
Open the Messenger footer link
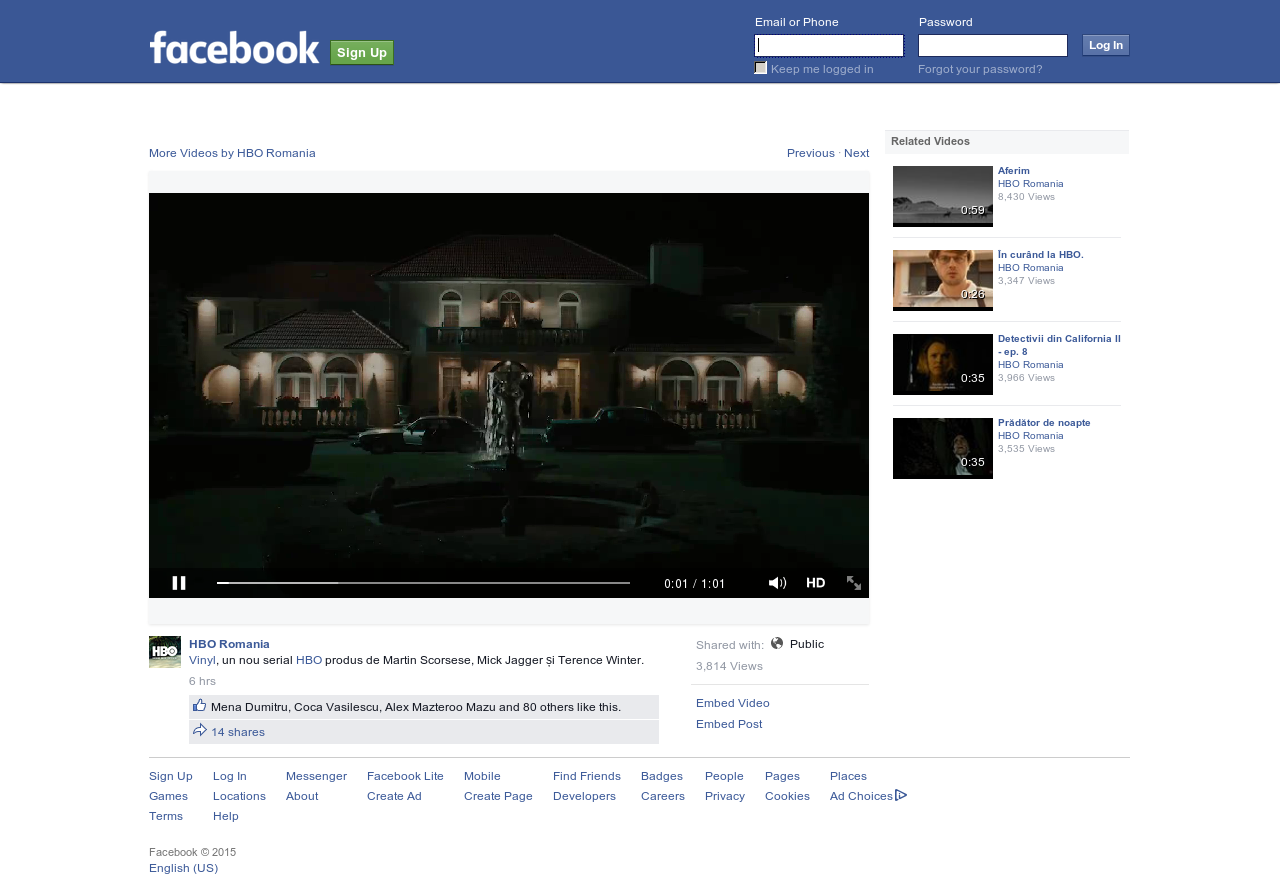pyautogui.click(x=316, y=776)
